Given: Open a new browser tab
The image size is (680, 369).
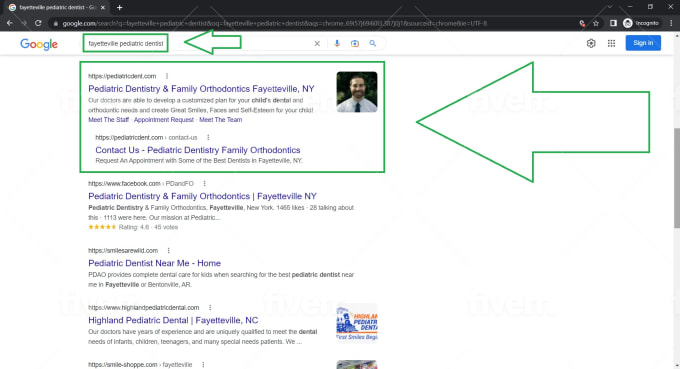Looking at the screenshot, I should [x=119, y=7].
